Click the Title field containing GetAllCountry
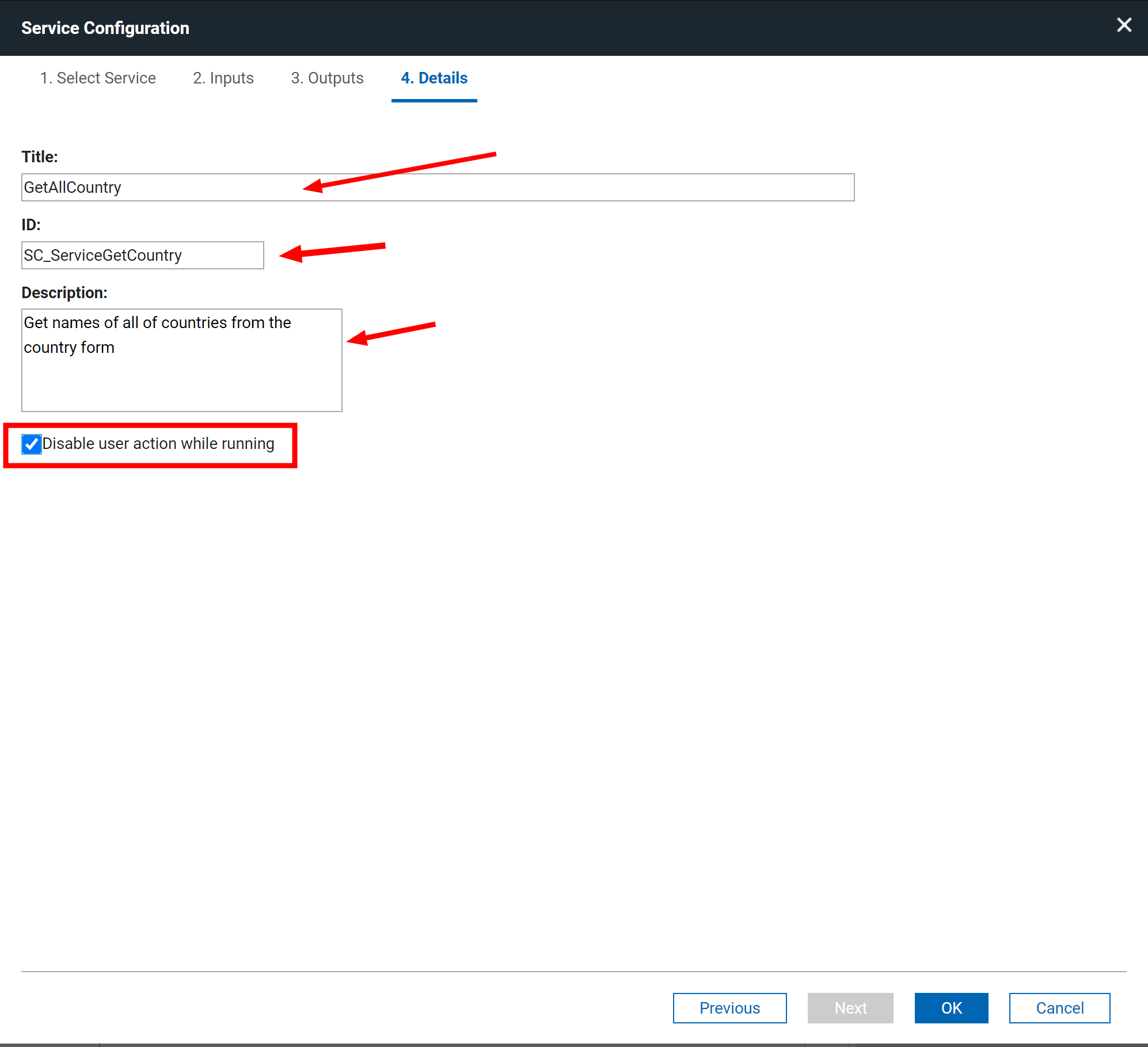This screenshot has height=1047, width=1148. click(438, 188)
